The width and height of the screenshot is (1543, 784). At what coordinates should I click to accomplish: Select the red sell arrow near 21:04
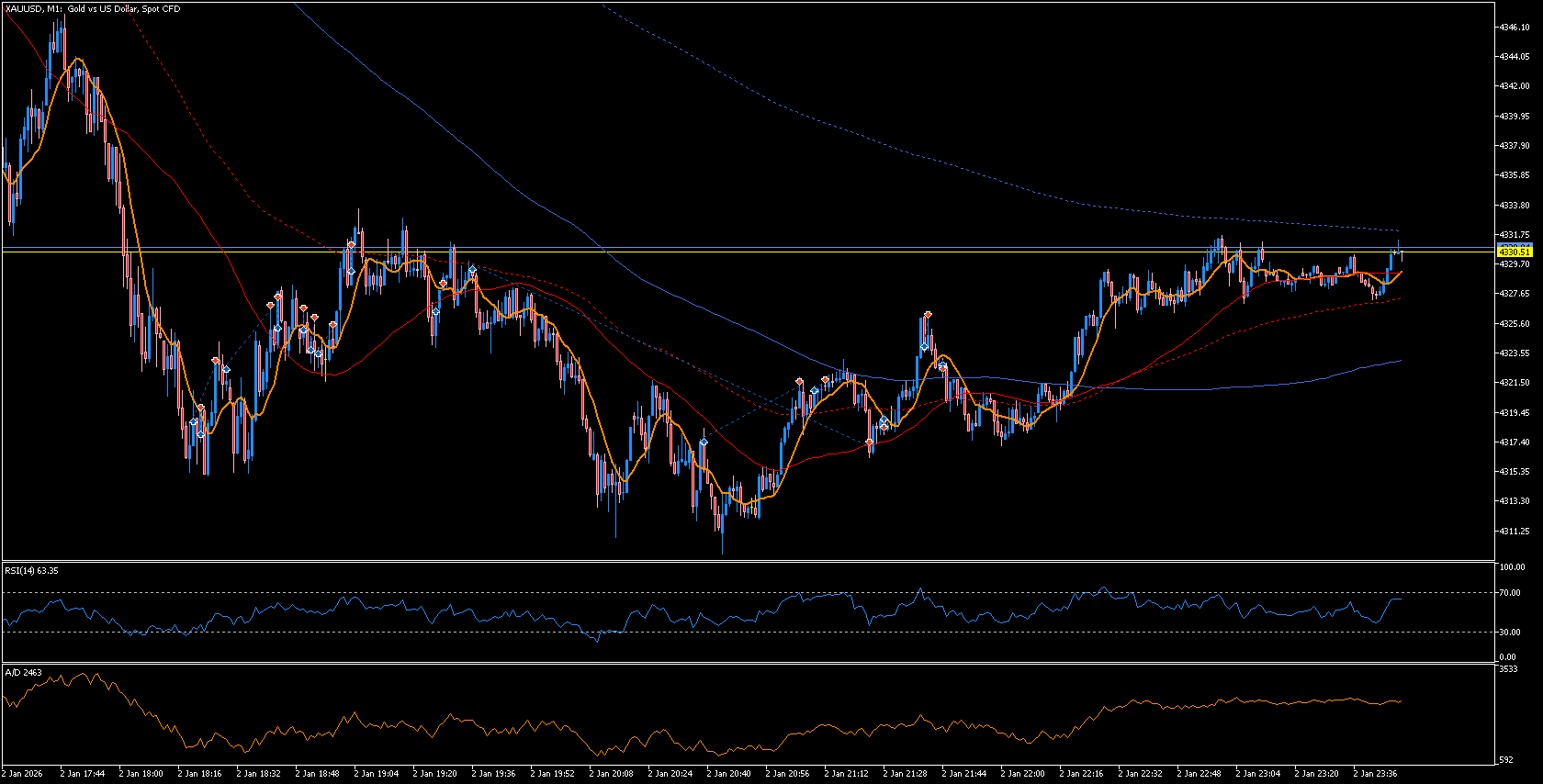[x=800, y=381]
